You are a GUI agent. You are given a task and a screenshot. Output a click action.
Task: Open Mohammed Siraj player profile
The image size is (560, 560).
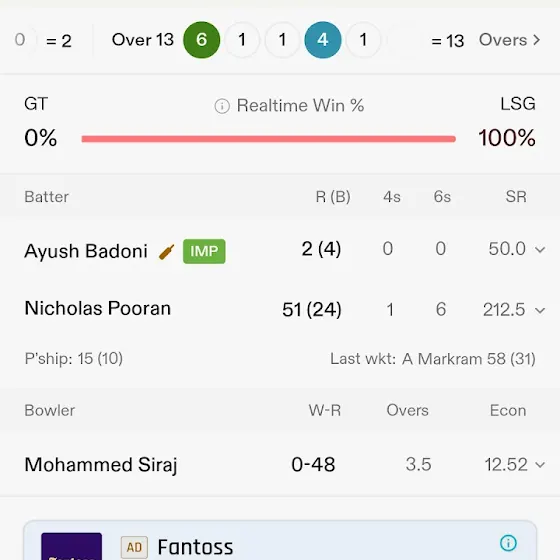pyautogui.click(x=101, y=465)
